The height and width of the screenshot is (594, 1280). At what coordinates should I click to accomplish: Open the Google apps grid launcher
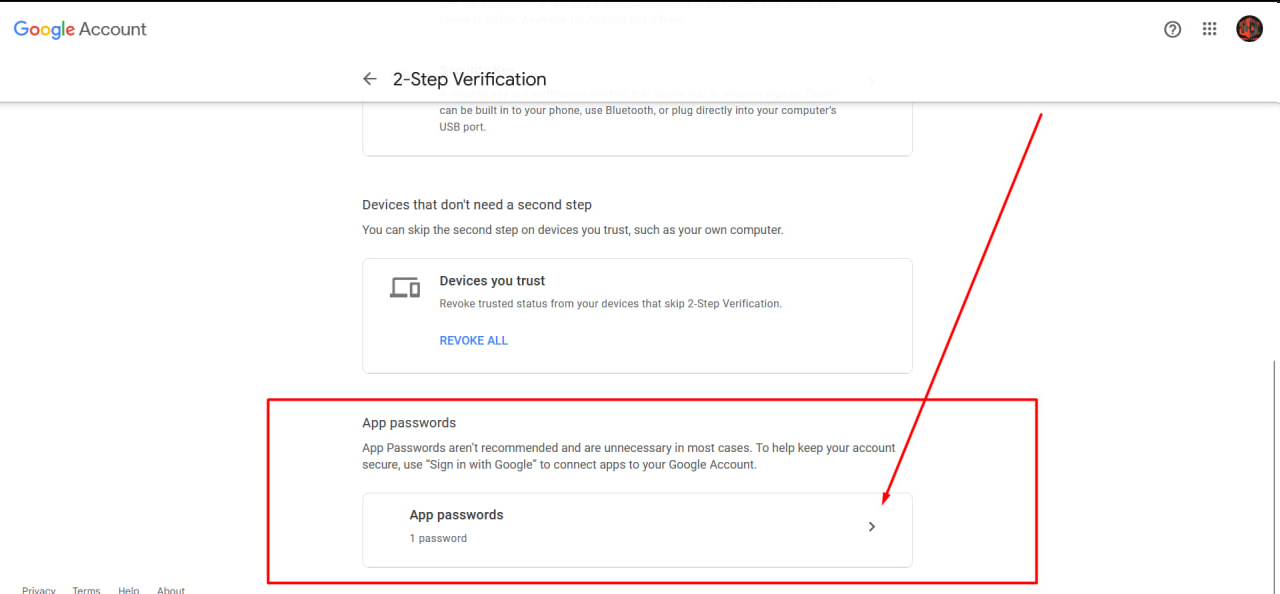click(x=1209, y=29)
